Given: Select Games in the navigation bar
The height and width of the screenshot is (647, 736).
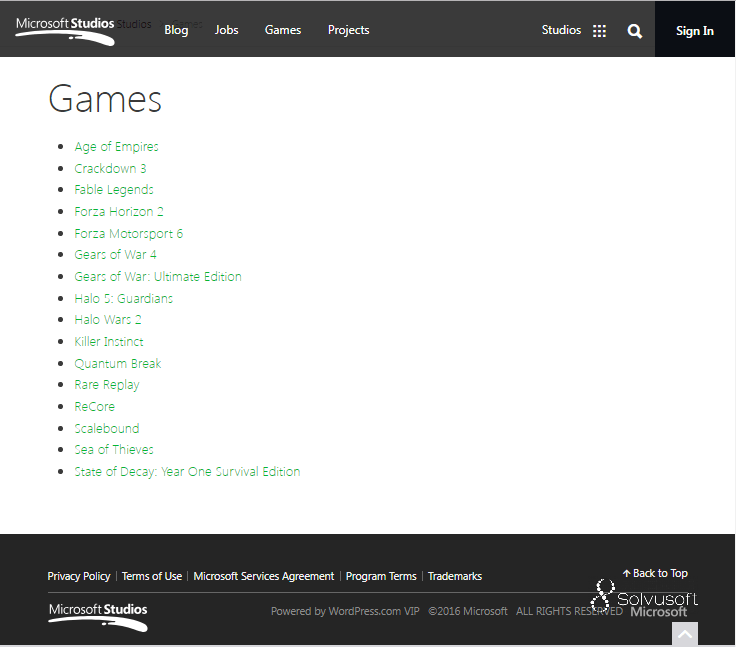Looking at the screenshot, I should click(283, 30).
